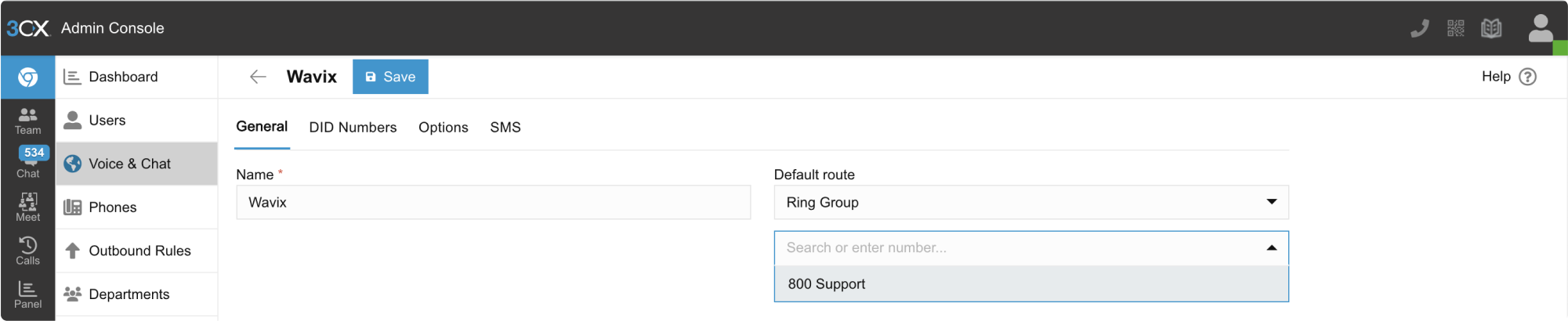Open the QR code icon
Screen dimensions: 1568x321
click(x=1455, y=29)
